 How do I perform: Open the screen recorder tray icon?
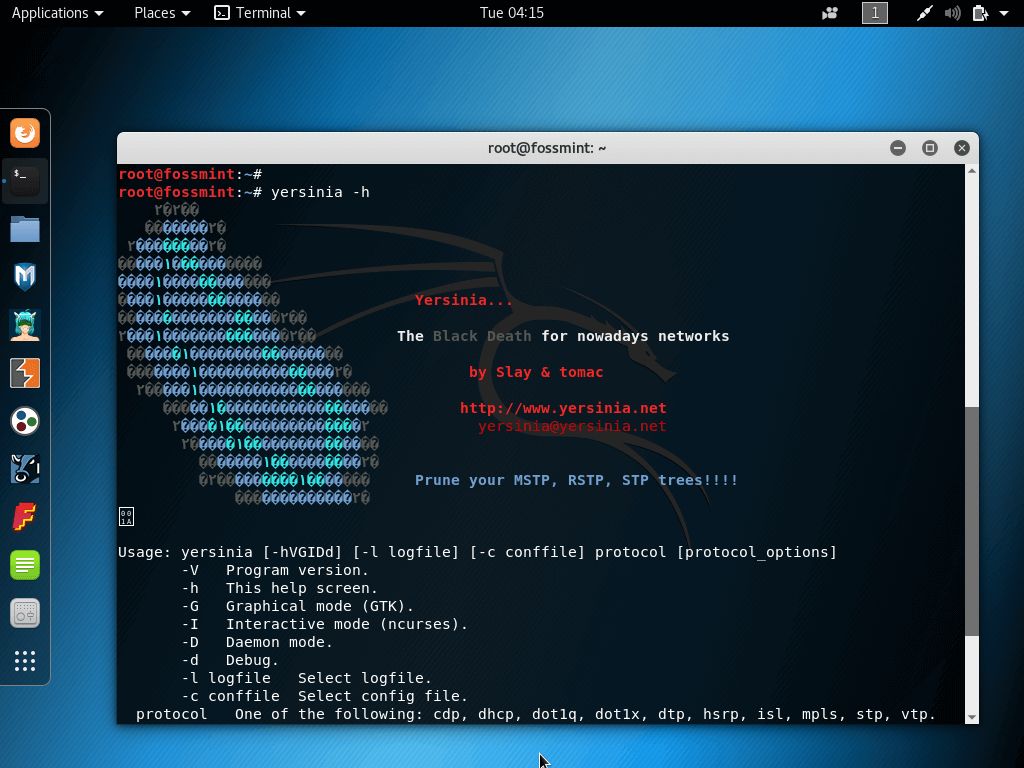coord(830,13)
